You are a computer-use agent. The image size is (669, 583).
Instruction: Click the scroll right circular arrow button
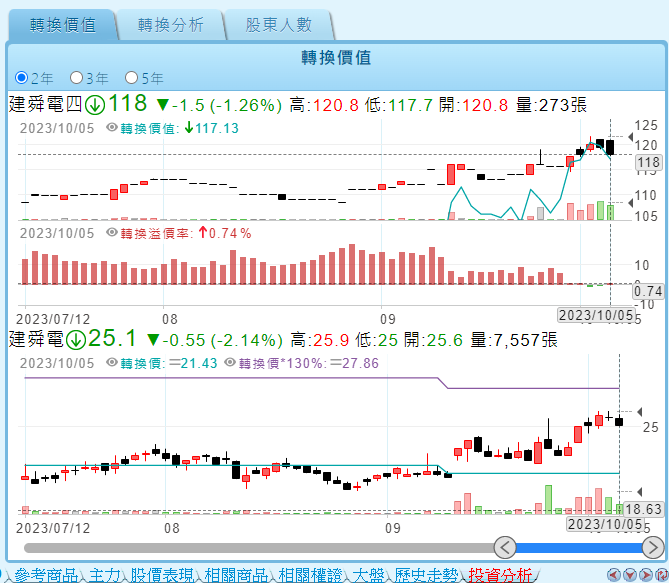tap(653, 547)
